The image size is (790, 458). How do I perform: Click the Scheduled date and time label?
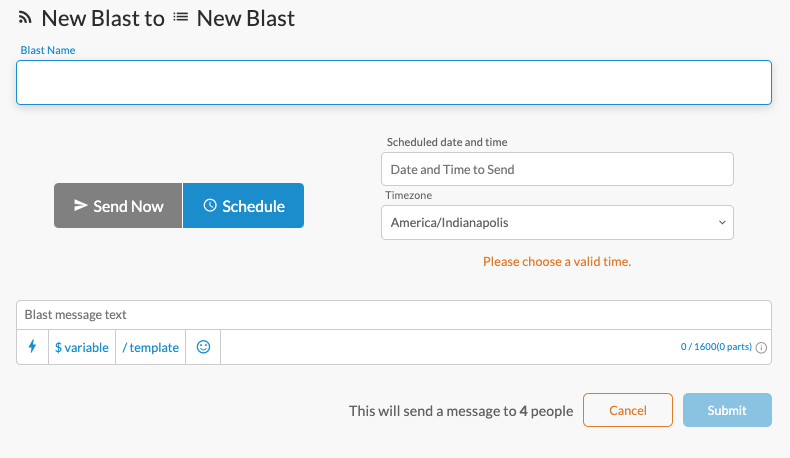(x=447, y=142)
